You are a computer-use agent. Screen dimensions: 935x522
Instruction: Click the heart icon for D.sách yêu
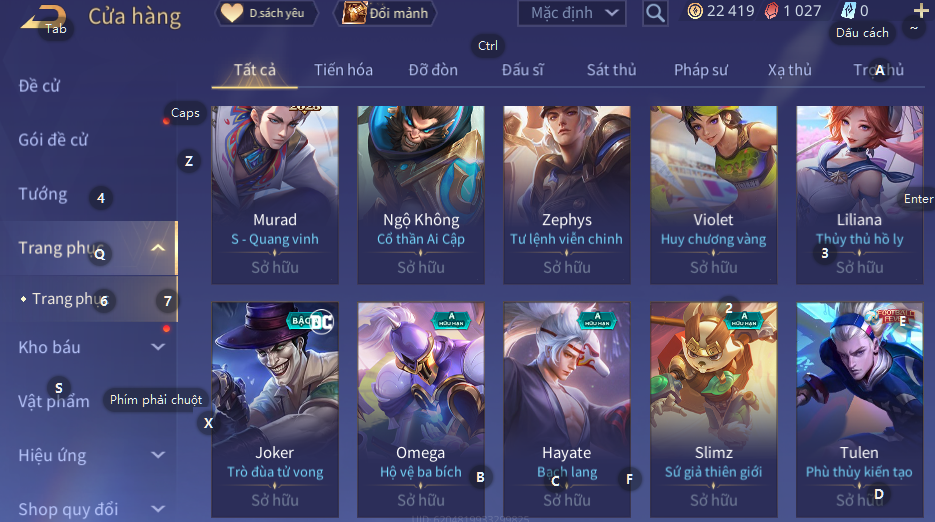231,13
